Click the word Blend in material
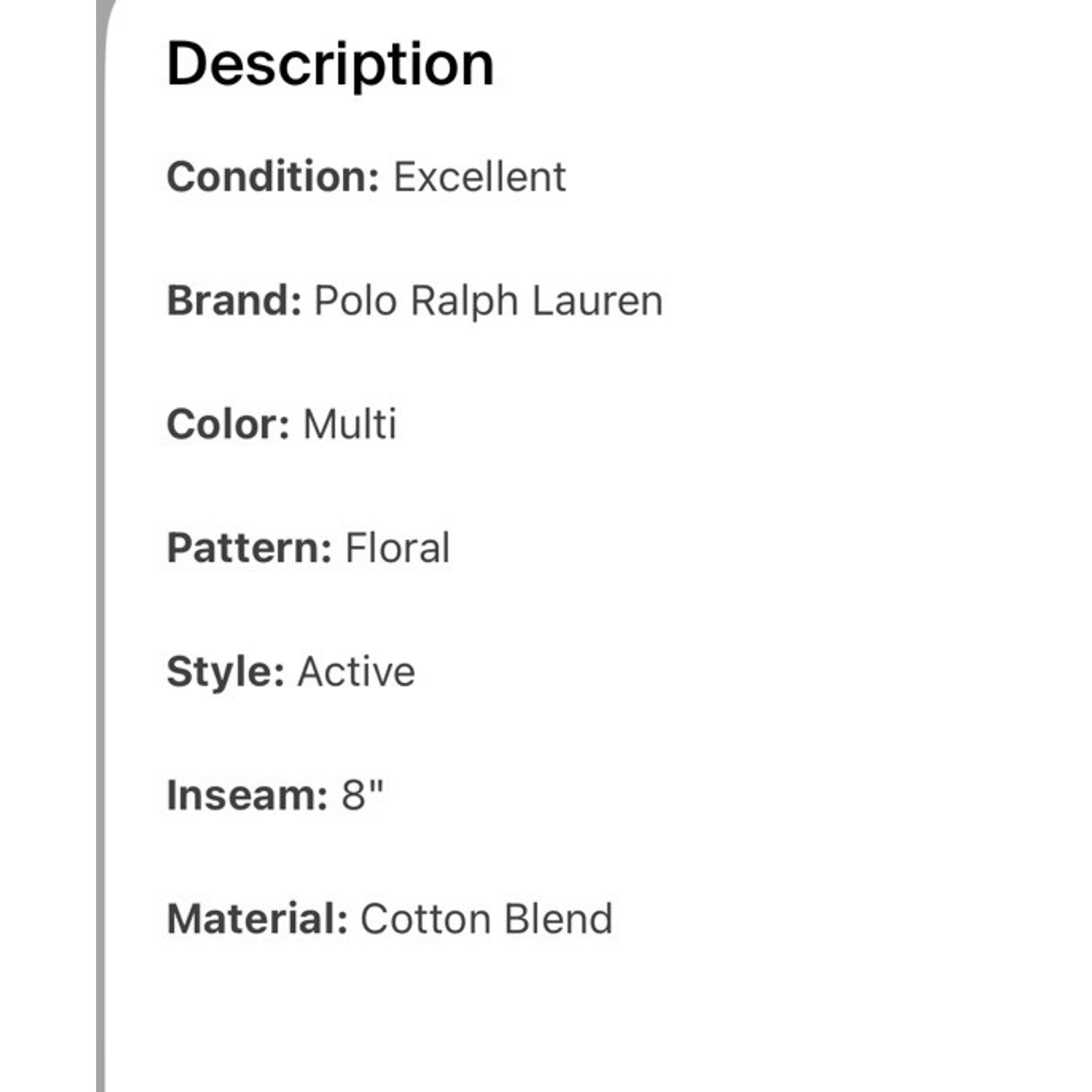1092x1092 pixels. click(559, 919)
